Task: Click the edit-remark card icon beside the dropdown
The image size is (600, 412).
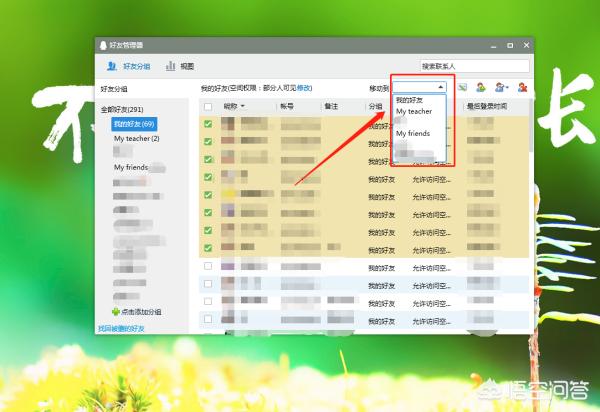Action: click(x=462, y=87)
